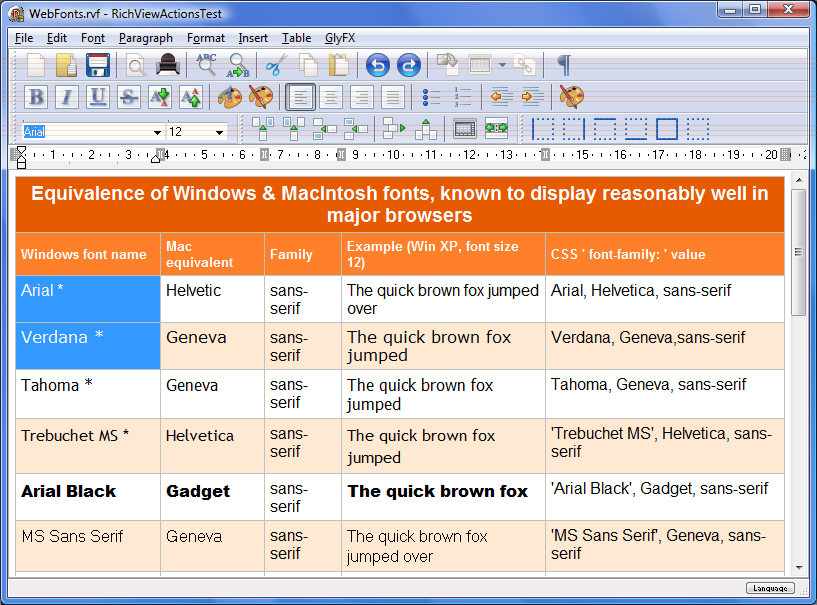Click the first-line indent marker on the ruler
The width and height of the screenshot is (817, 605).
(21, 151)
